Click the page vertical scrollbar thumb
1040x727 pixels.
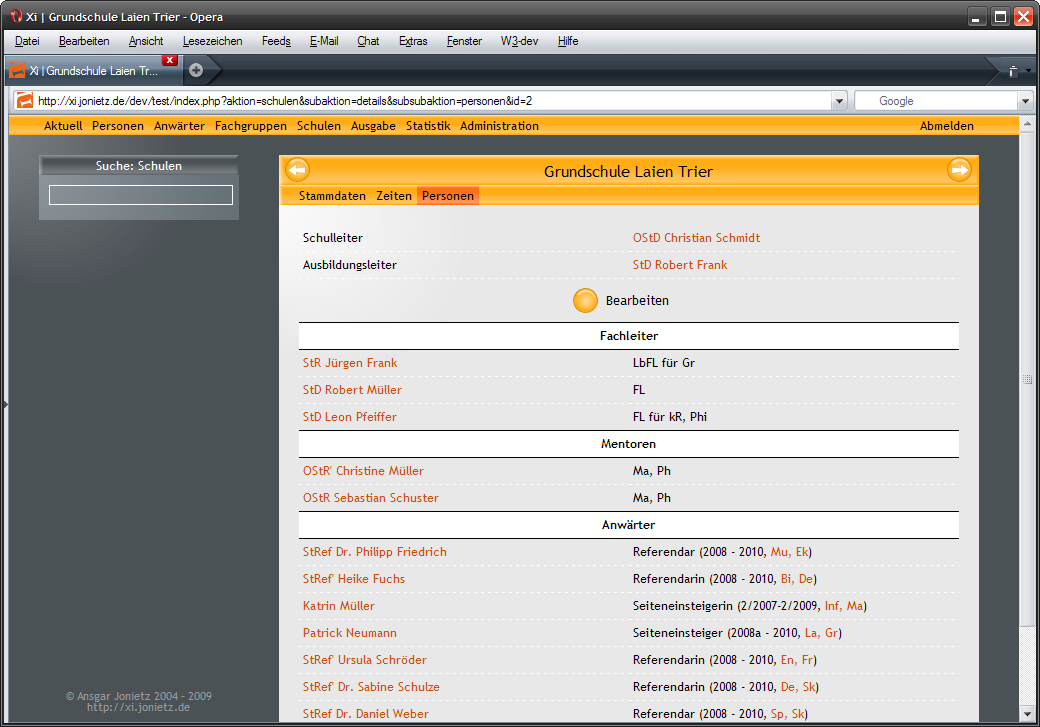pos(1027,379)
